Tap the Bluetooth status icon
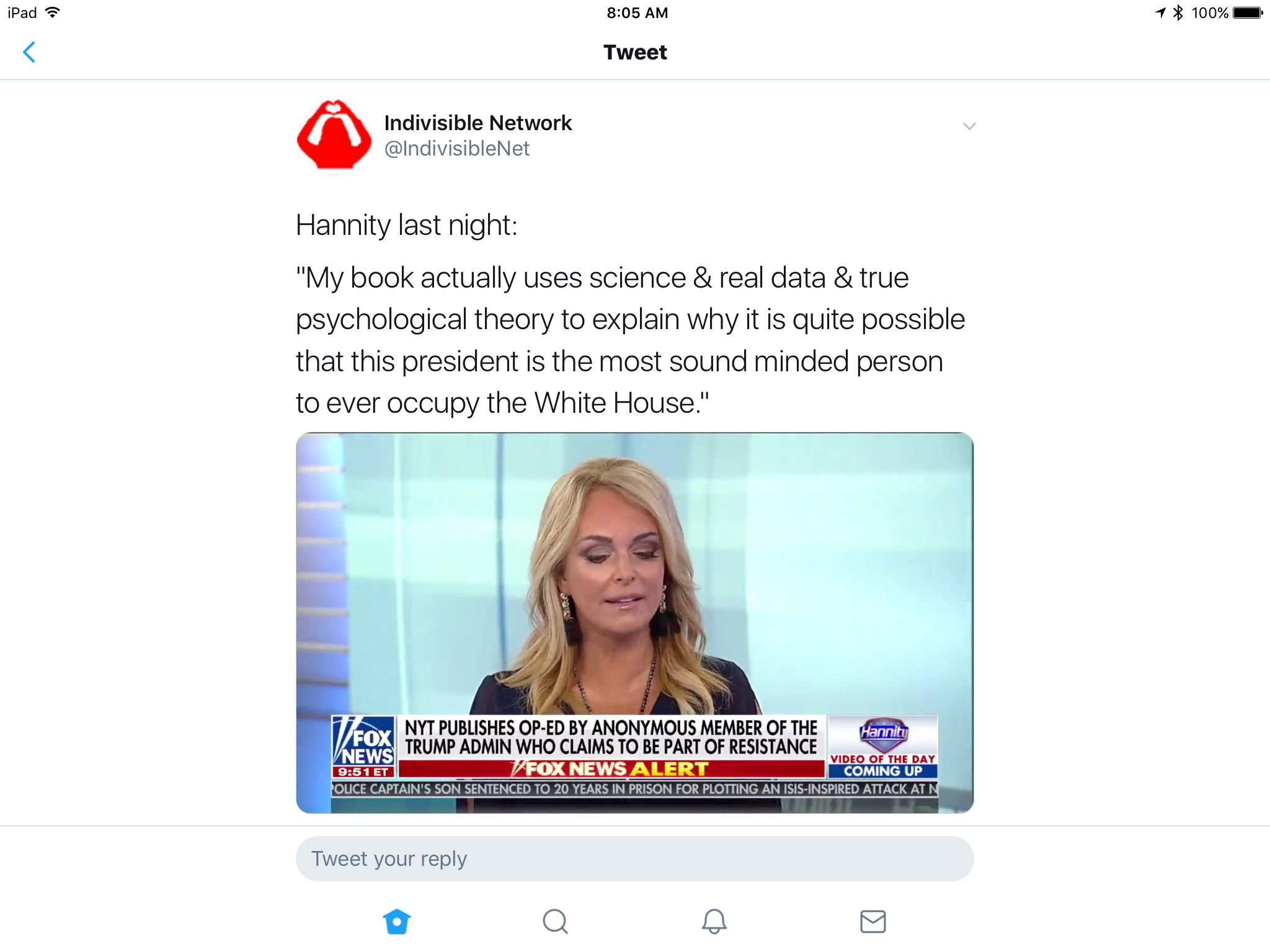Image resolution: width=1270 pixels, height=952 pixels. 1178,12
